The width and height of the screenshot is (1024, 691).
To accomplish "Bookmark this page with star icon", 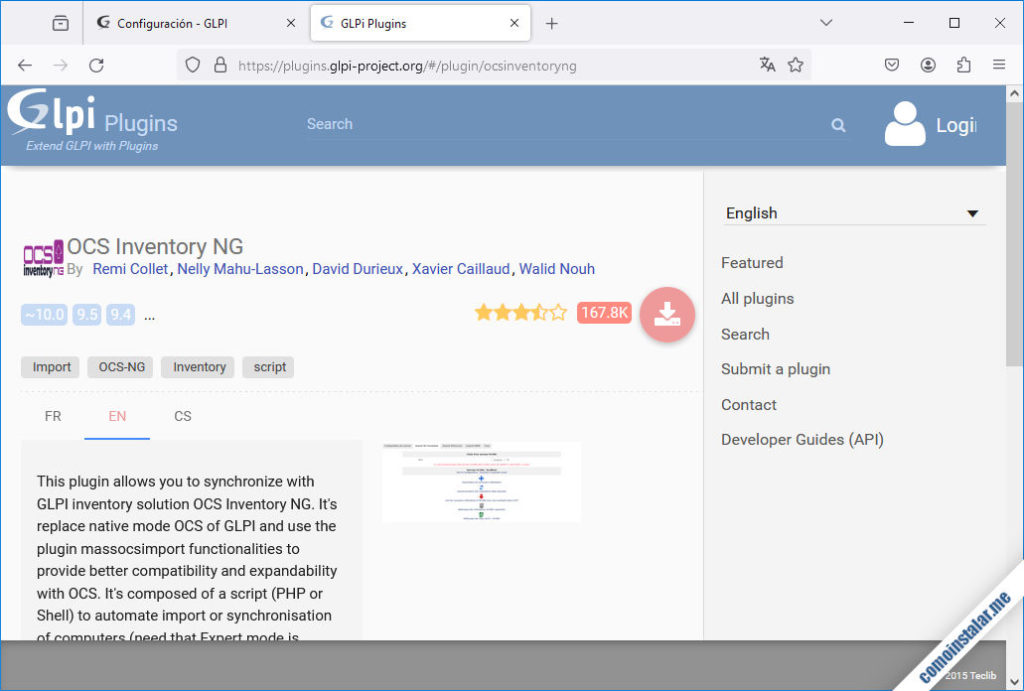I will pos(795,65).
